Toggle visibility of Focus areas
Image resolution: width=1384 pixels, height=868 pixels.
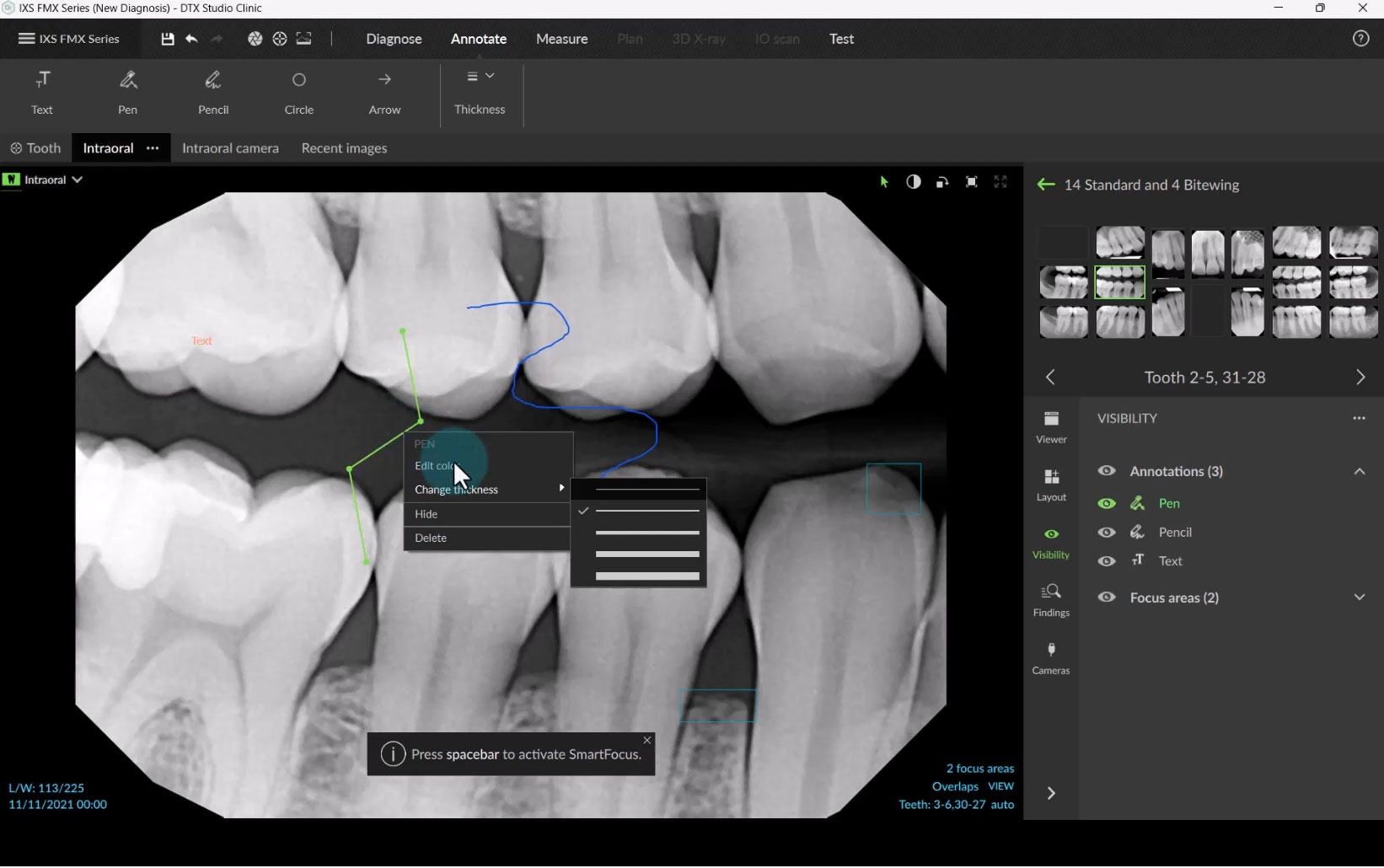[1107, 597]
